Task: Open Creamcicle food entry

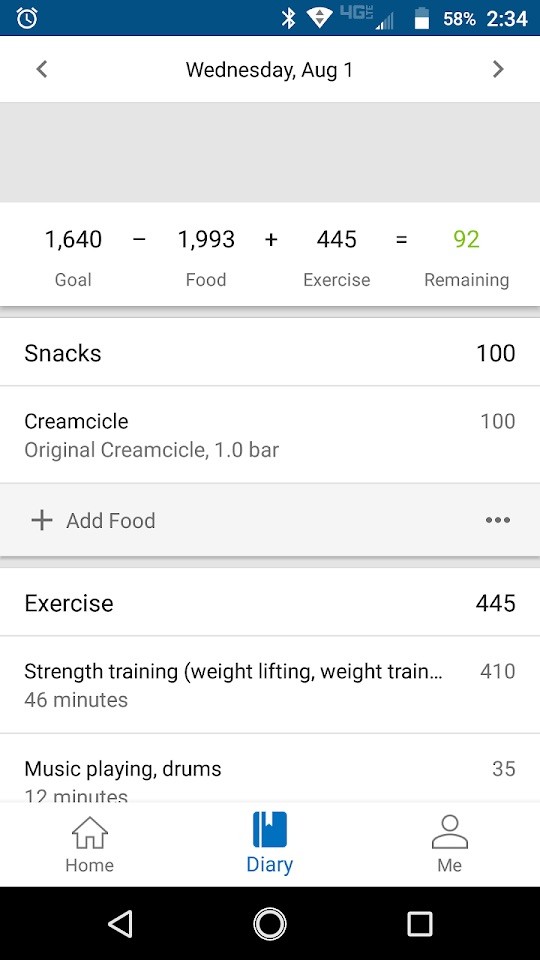Action: point(270,435)
